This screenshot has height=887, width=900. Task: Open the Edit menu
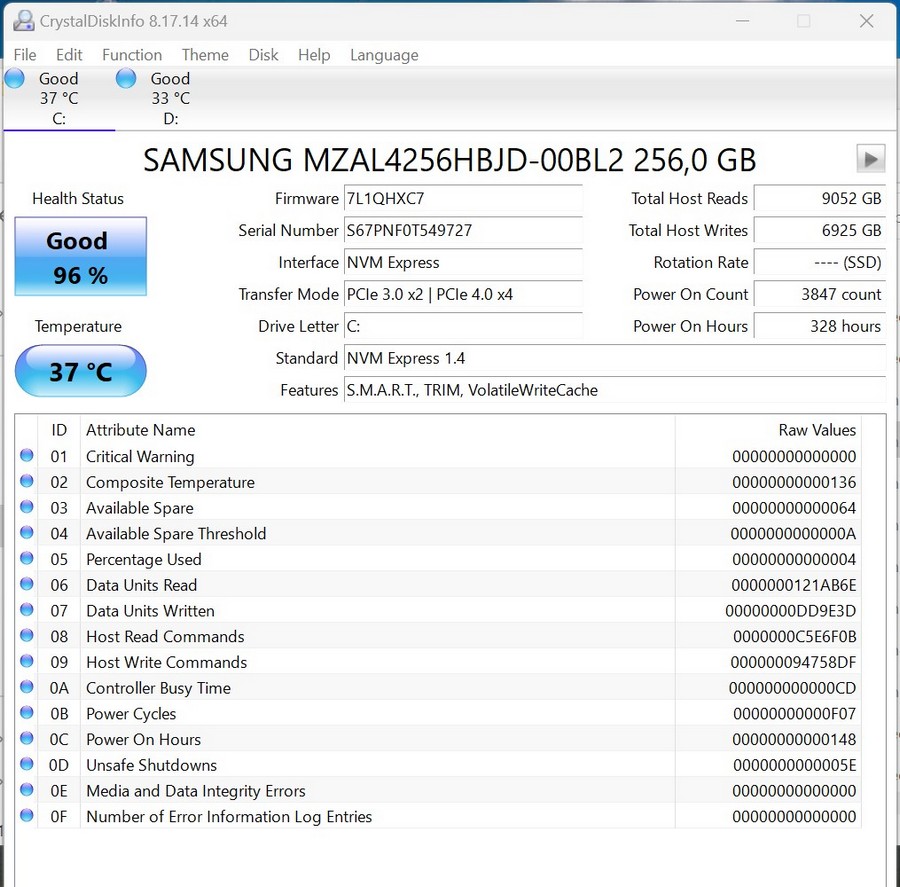[x=69, y=55]
